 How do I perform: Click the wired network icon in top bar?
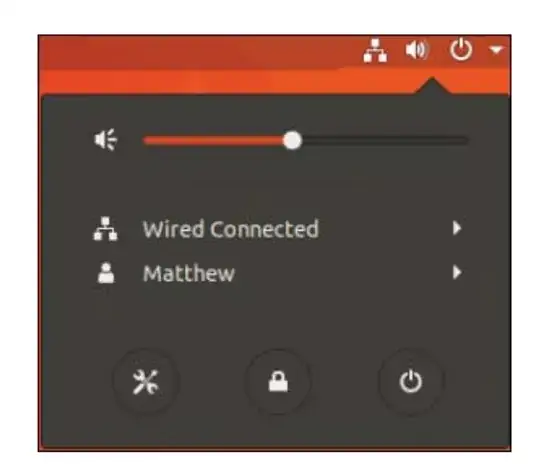(375, 50)
